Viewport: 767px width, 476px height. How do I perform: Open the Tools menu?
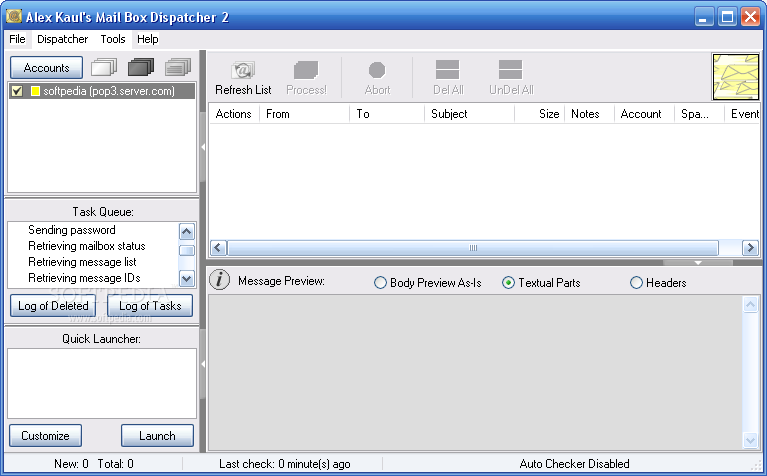pyautogui.click(x=113, y=39)
